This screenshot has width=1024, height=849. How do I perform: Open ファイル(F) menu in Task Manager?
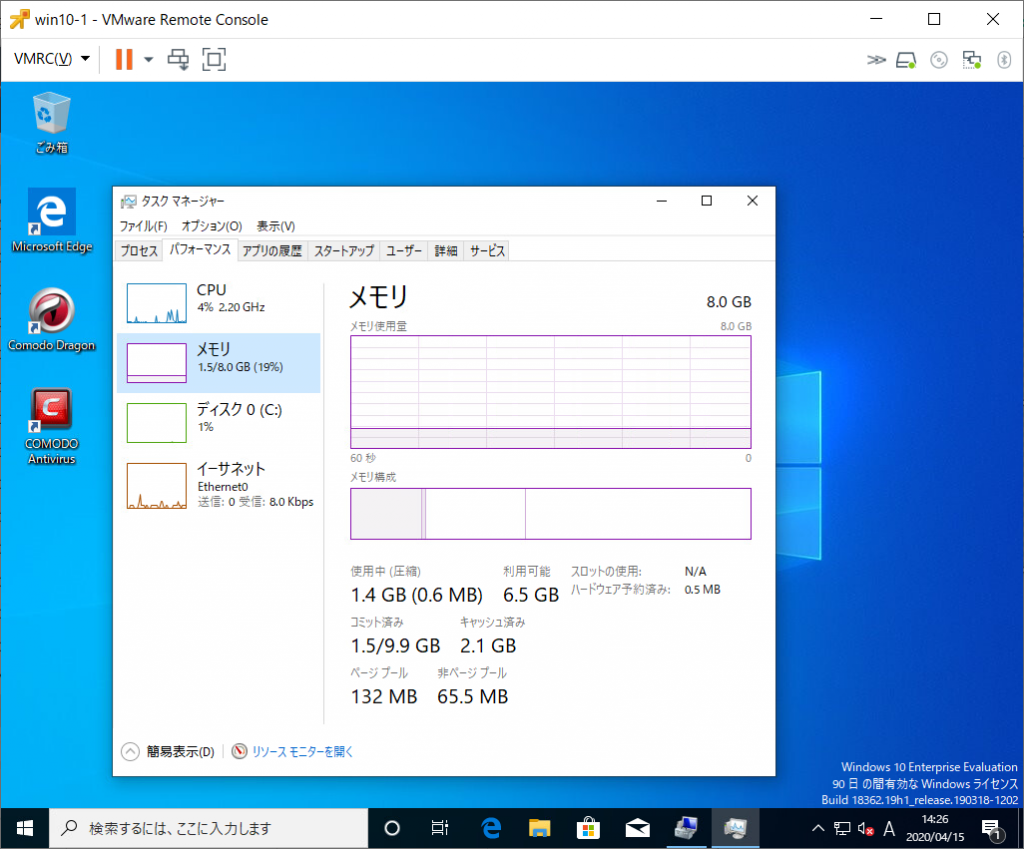click(x=143, y=226)
